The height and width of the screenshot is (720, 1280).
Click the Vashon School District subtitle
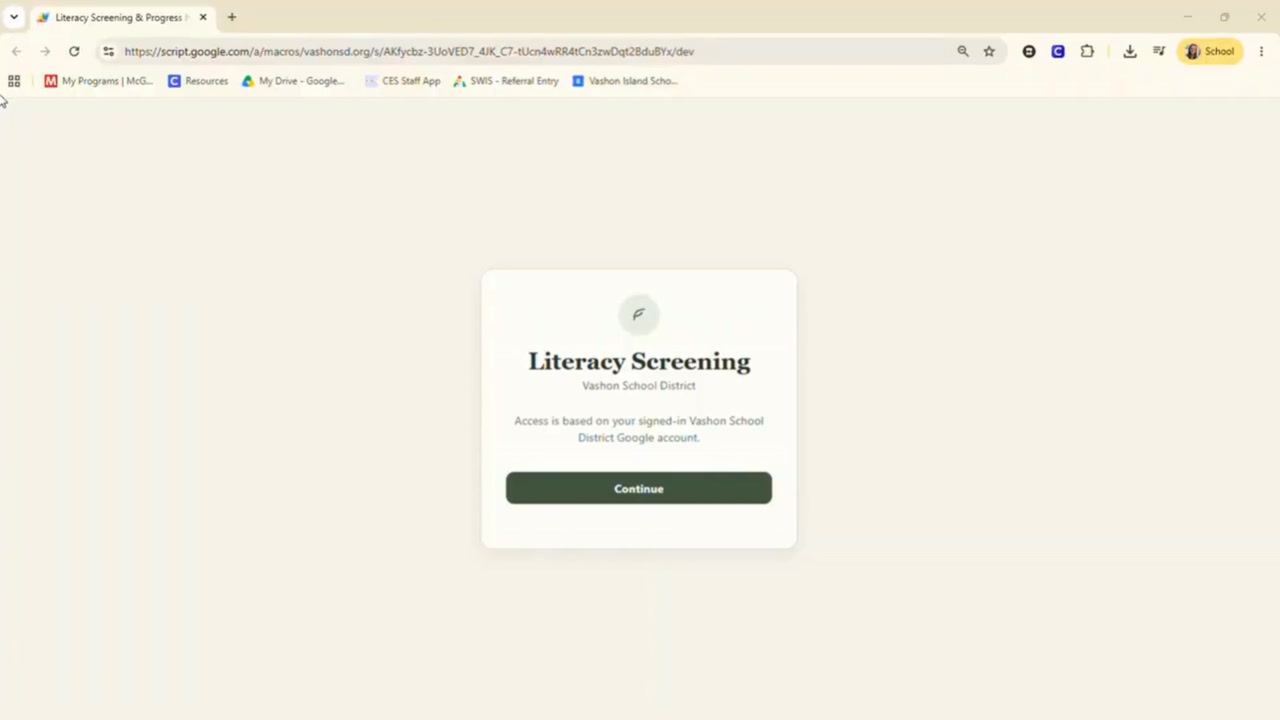coord(639,385)
